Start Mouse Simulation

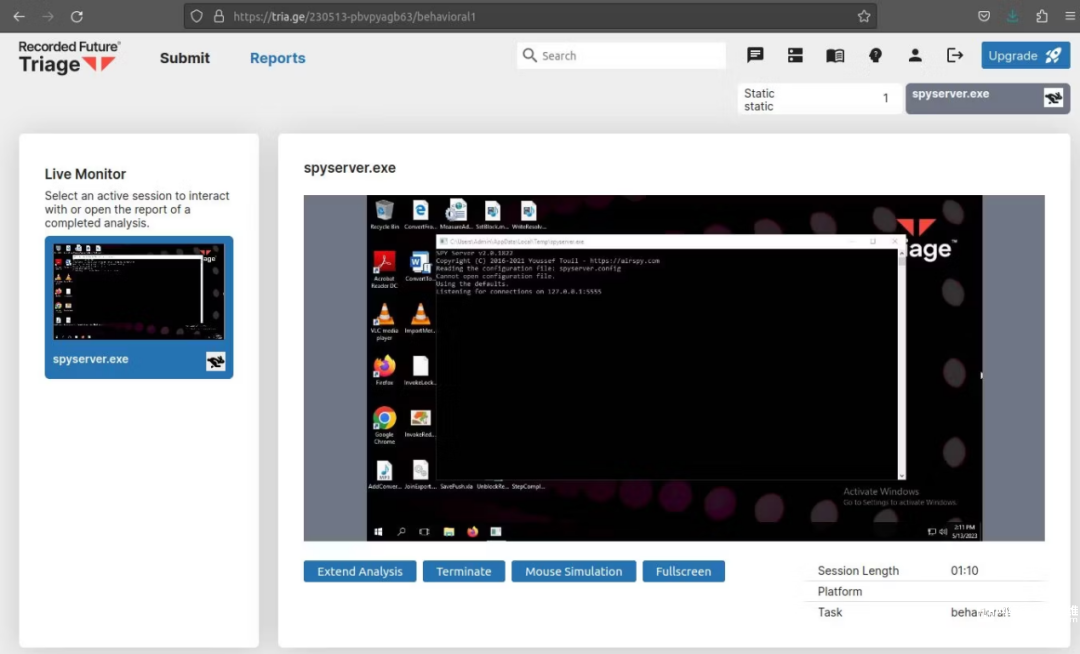pyautogui.click(x=574, y=571)
